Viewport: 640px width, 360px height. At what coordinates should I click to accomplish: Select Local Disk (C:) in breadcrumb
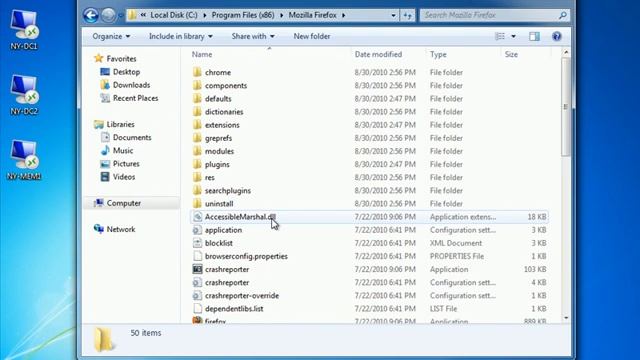[x=174, y=15]
